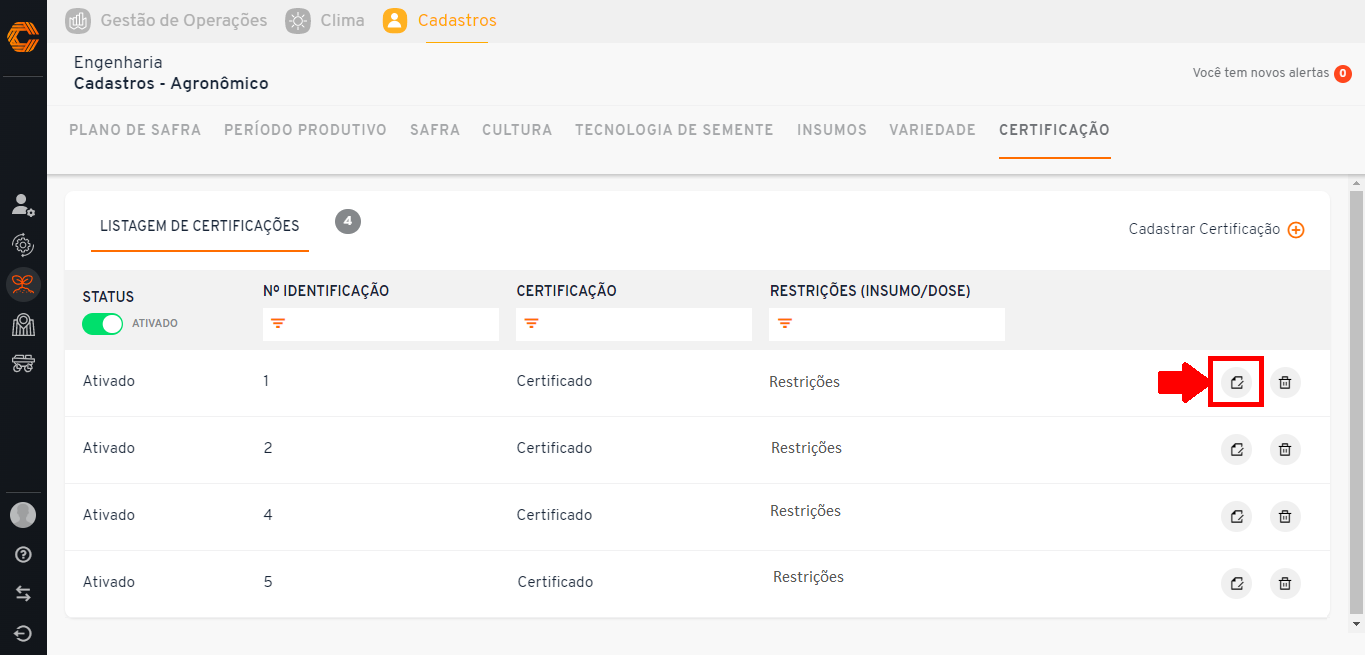The width and height of the screenshot is (1367, 655).
Task: Click the vertical scrollbar on the right
Action: pos(1357,400)
